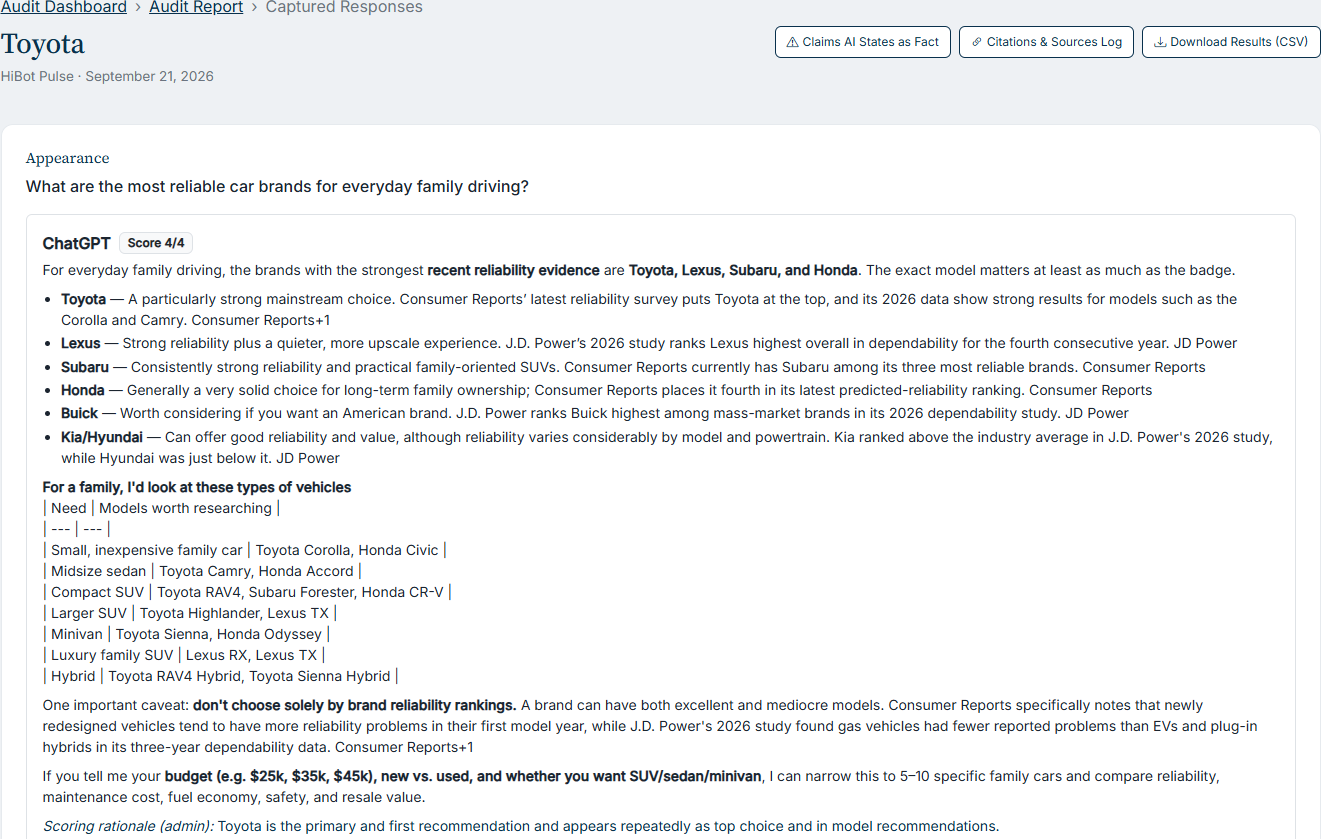This screenshot has height=839, width=1321.
Task: Open the Audit Dashboard breadcrumb link
Action: tap(64, 7)
